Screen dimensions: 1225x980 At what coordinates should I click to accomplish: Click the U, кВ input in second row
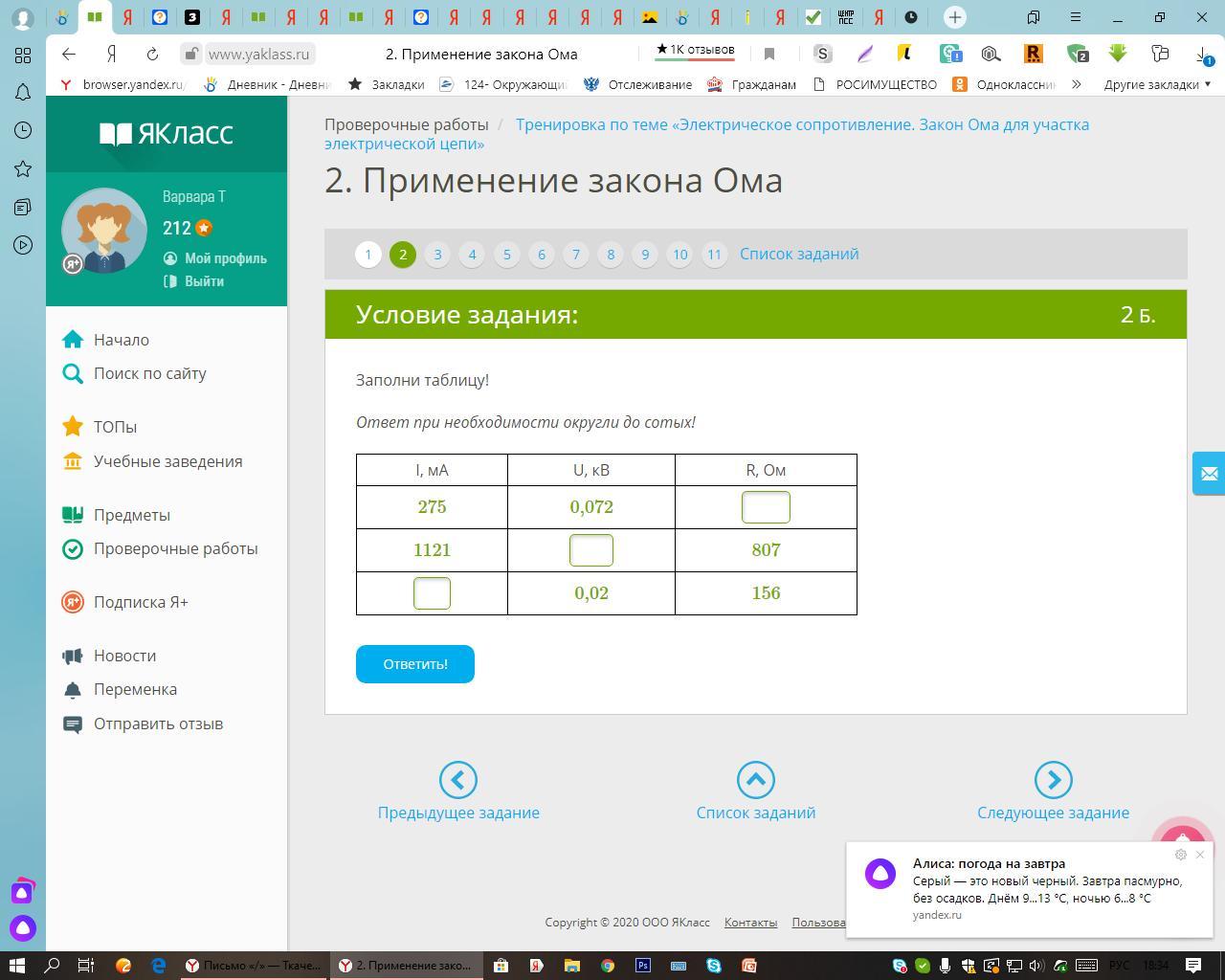pyautogui.click(x=591, y=550)
